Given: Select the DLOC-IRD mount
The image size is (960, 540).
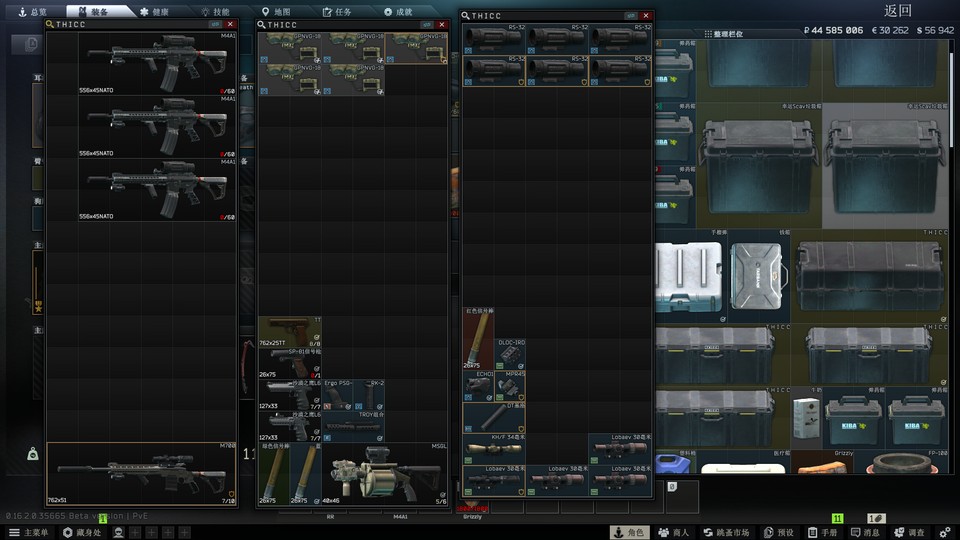Looking at the screenshot, I should (510, 354).
